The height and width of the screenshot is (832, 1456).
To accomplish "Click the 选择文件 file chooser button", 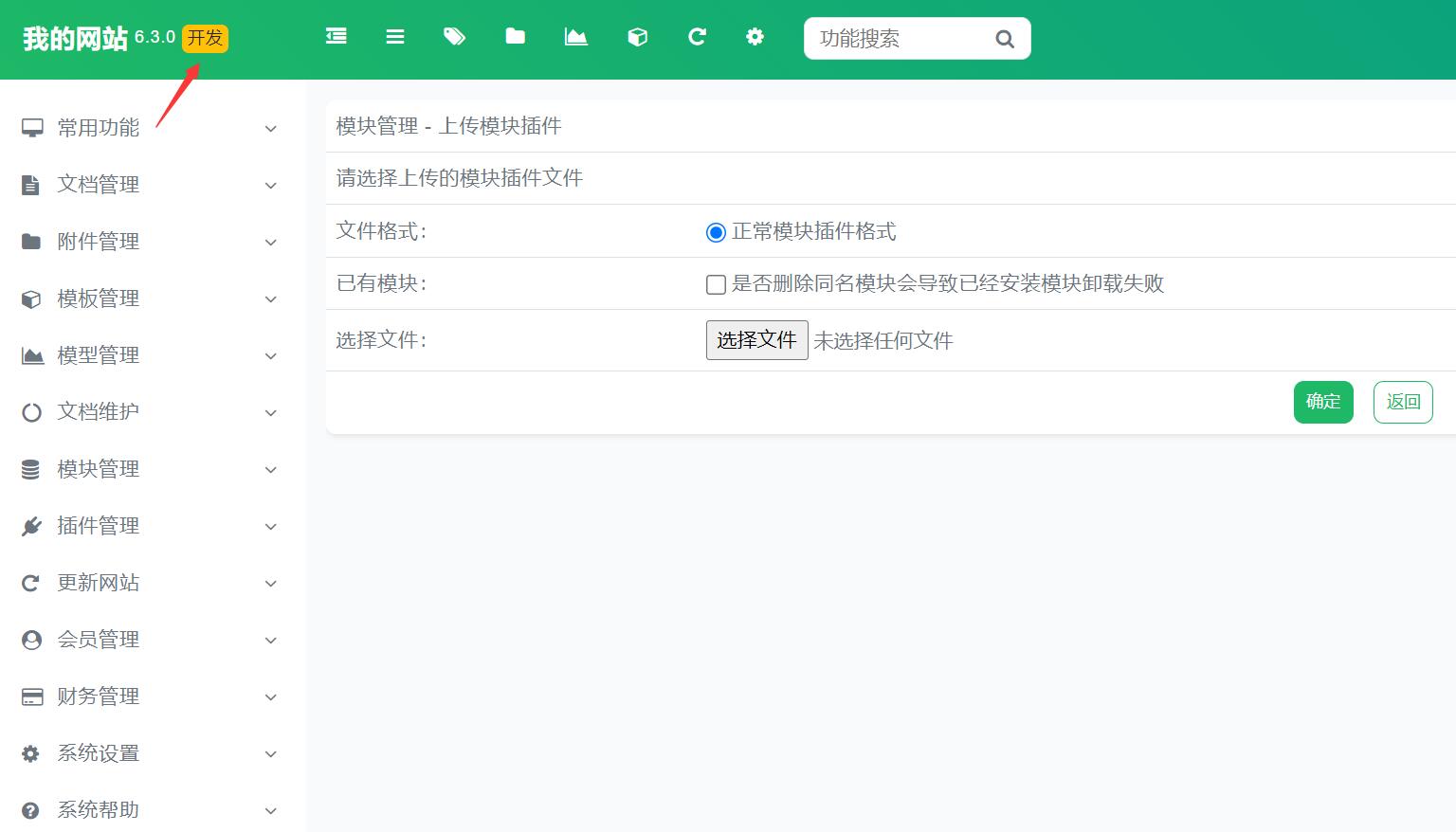I will pyautogui.click(x=756, y=340).
